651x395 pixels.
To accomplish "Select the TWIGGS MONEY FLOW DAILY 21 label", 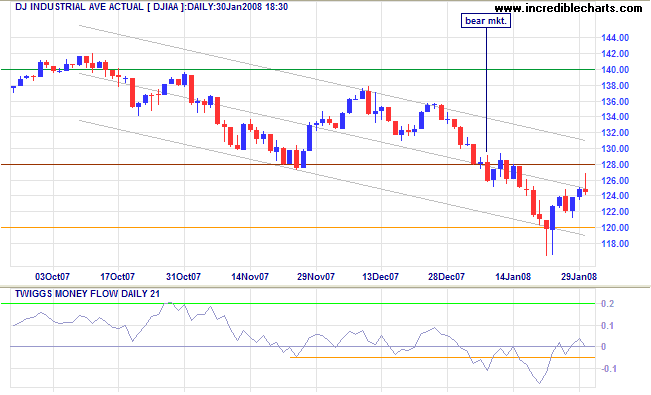I will [x=87, y=294].
